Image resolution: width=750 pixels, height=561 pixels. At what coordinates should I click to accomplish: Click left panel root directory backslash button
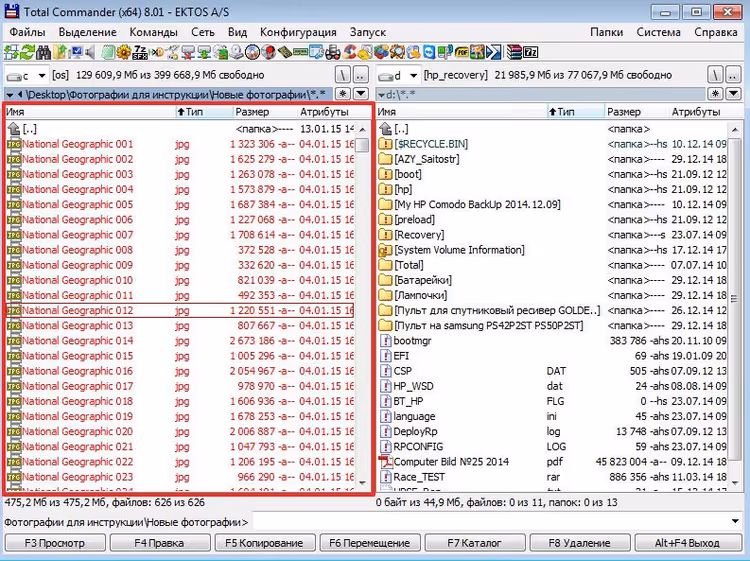tap(343, 75)
